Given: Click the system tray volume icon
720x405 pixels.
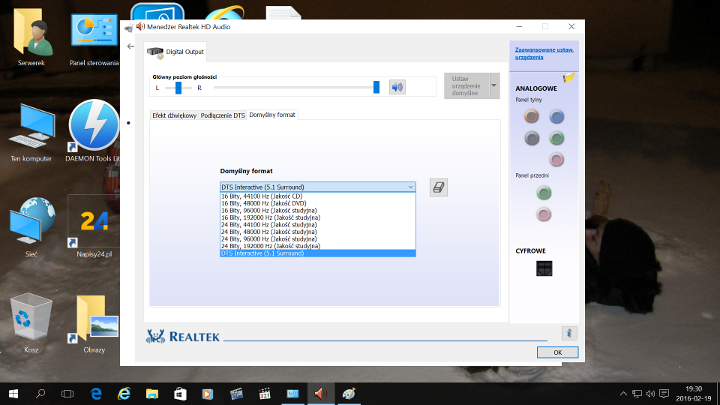Looking at the screenshot, I should pyautogui.click(x=650, y=394).
